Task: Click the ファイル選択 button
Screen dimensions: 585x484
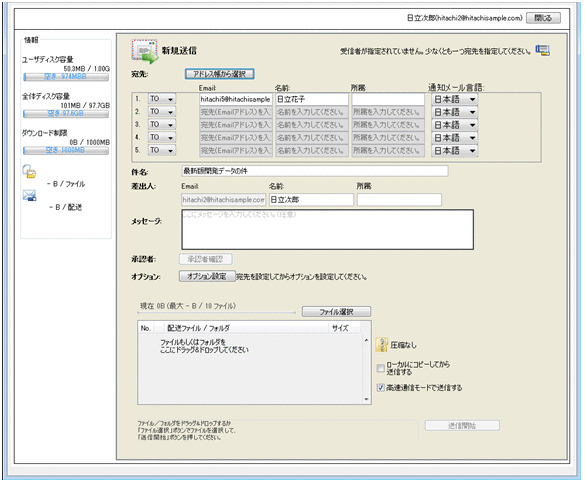Action: coord(336,312)
